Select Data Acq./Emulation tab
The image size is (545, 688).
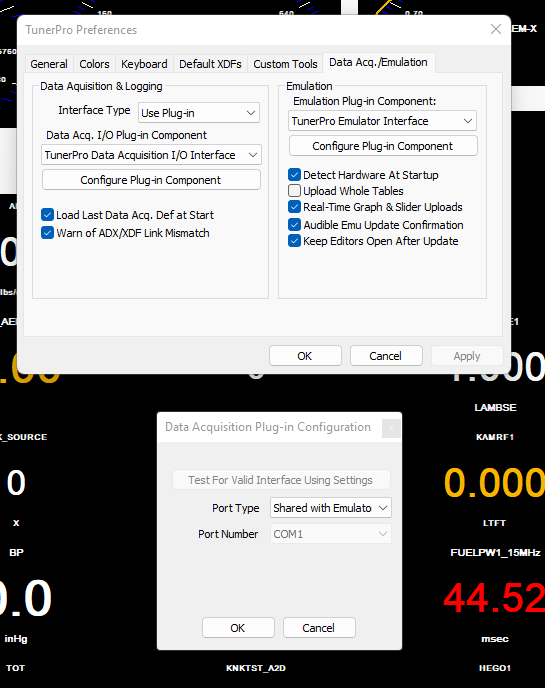pyautogui.click(x=378, y=62)
